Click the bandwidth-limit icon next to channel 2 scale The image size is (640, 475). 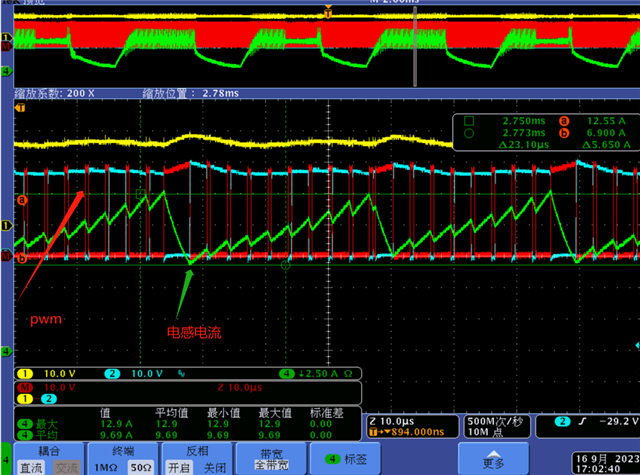tap(181, 373)
